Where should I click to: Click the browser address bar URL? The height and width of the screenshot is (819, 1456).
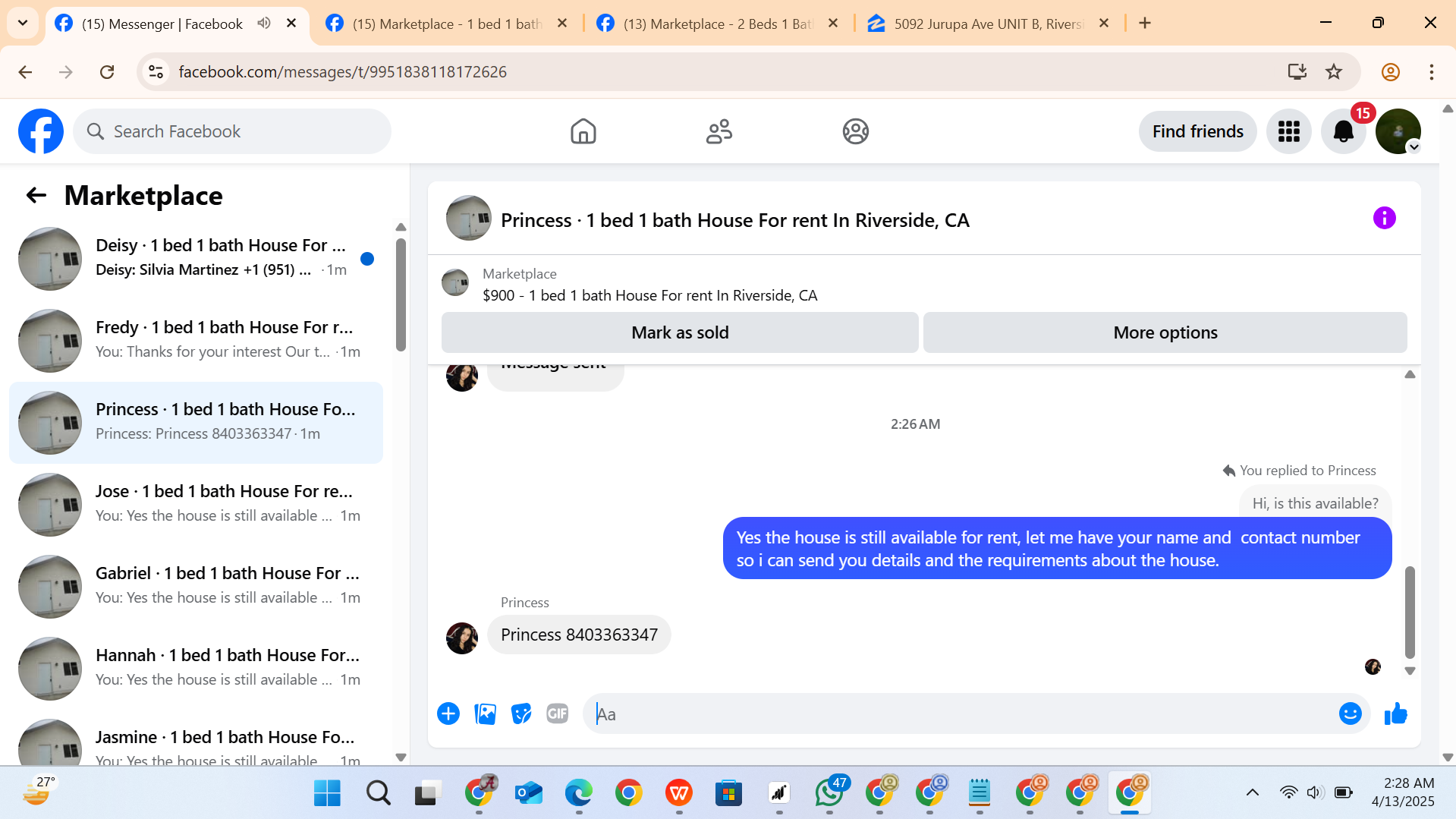point(342,72)
